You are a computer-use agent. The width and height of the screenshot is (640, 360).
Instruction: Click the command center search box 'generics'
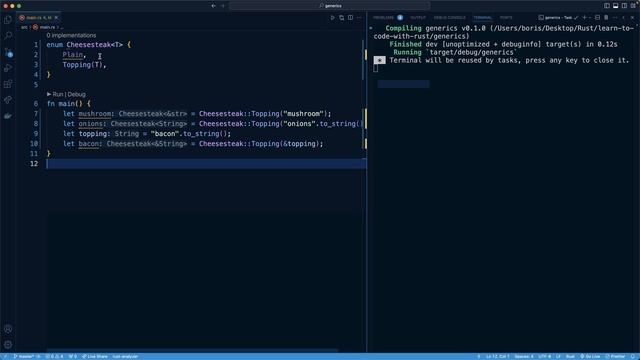point(329,6)
